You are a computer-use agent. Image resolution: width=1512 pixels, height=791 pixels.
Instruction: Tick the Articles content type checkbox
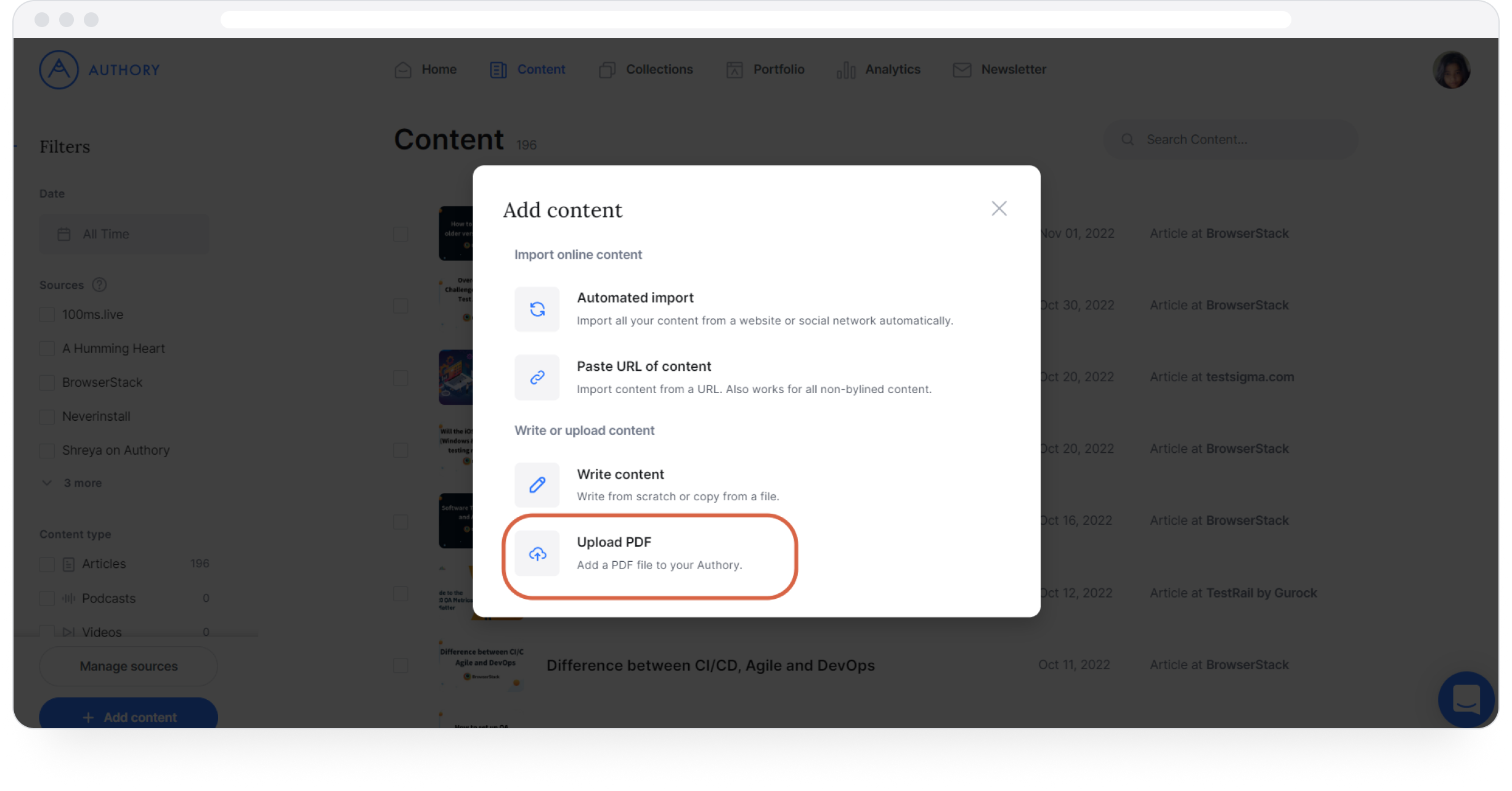47,564
